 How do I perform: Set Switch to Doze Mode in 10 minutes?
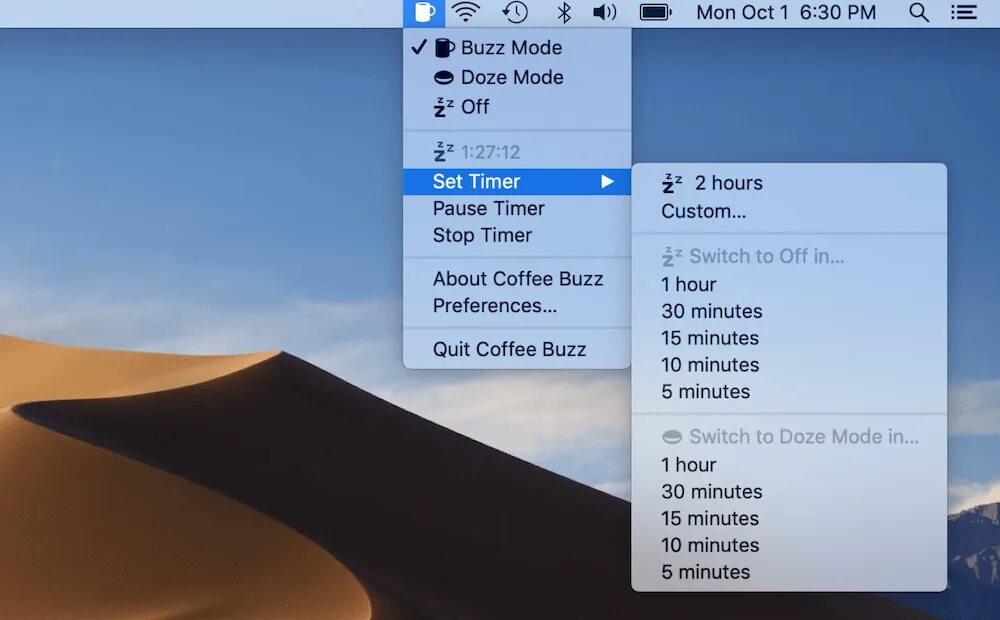click(x=789, y=545)
